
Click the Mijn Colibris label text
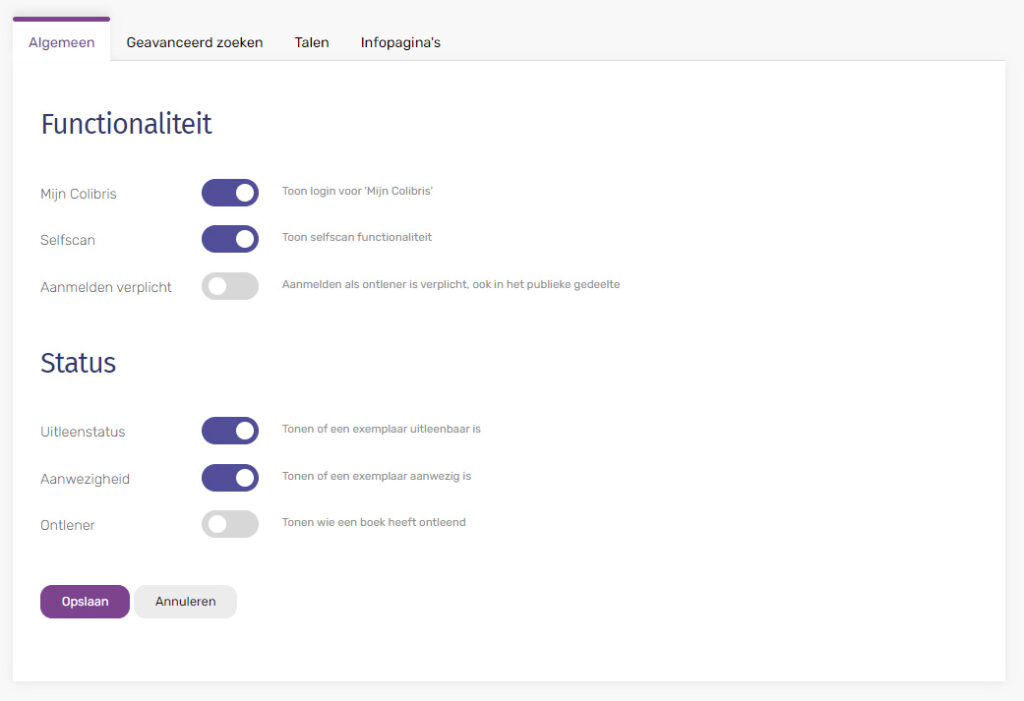pos(78,194)
